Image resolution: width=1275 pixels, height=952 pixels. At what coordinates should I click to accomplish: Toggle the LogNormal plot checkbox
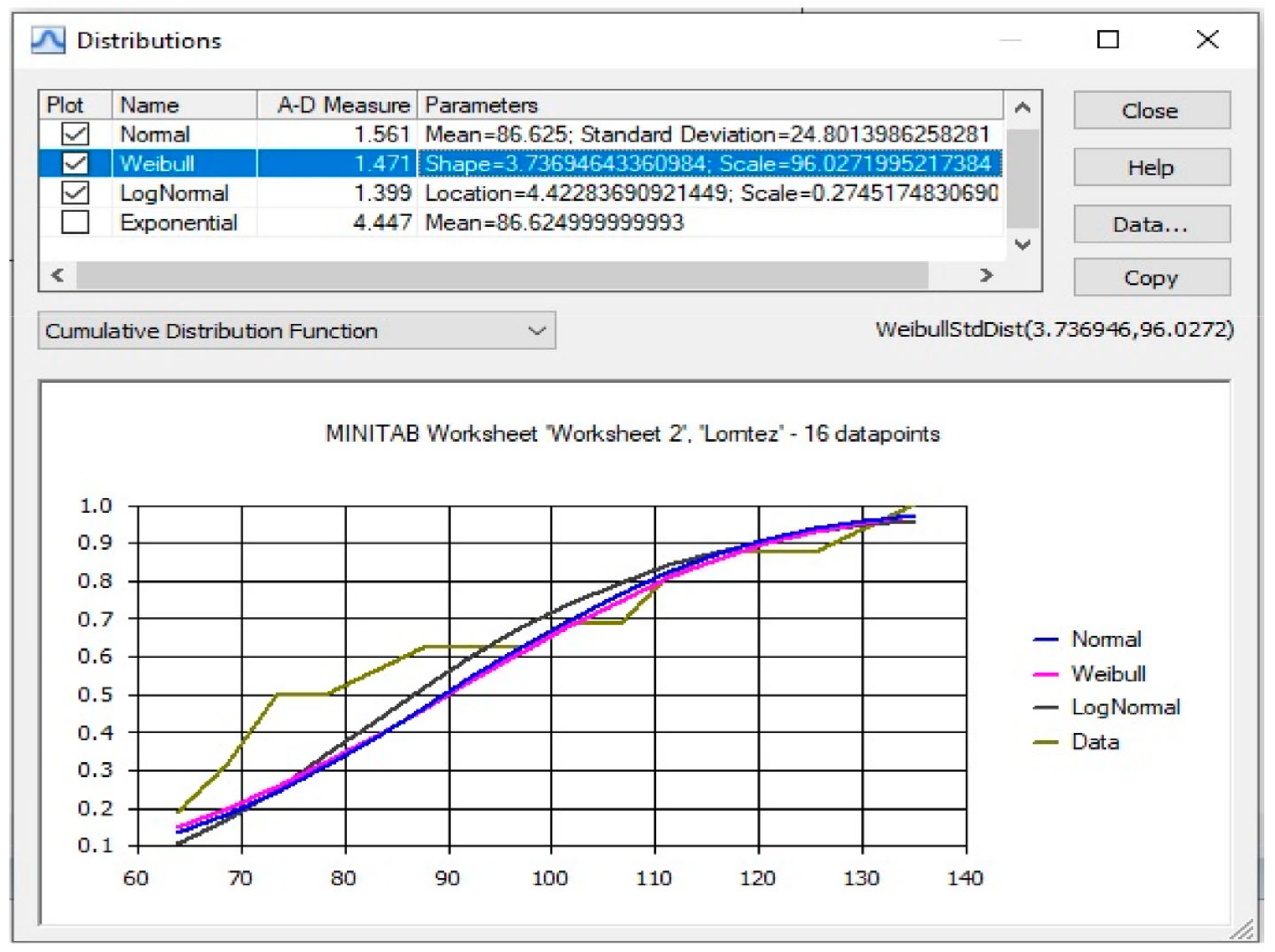click(x=75, y=193)
